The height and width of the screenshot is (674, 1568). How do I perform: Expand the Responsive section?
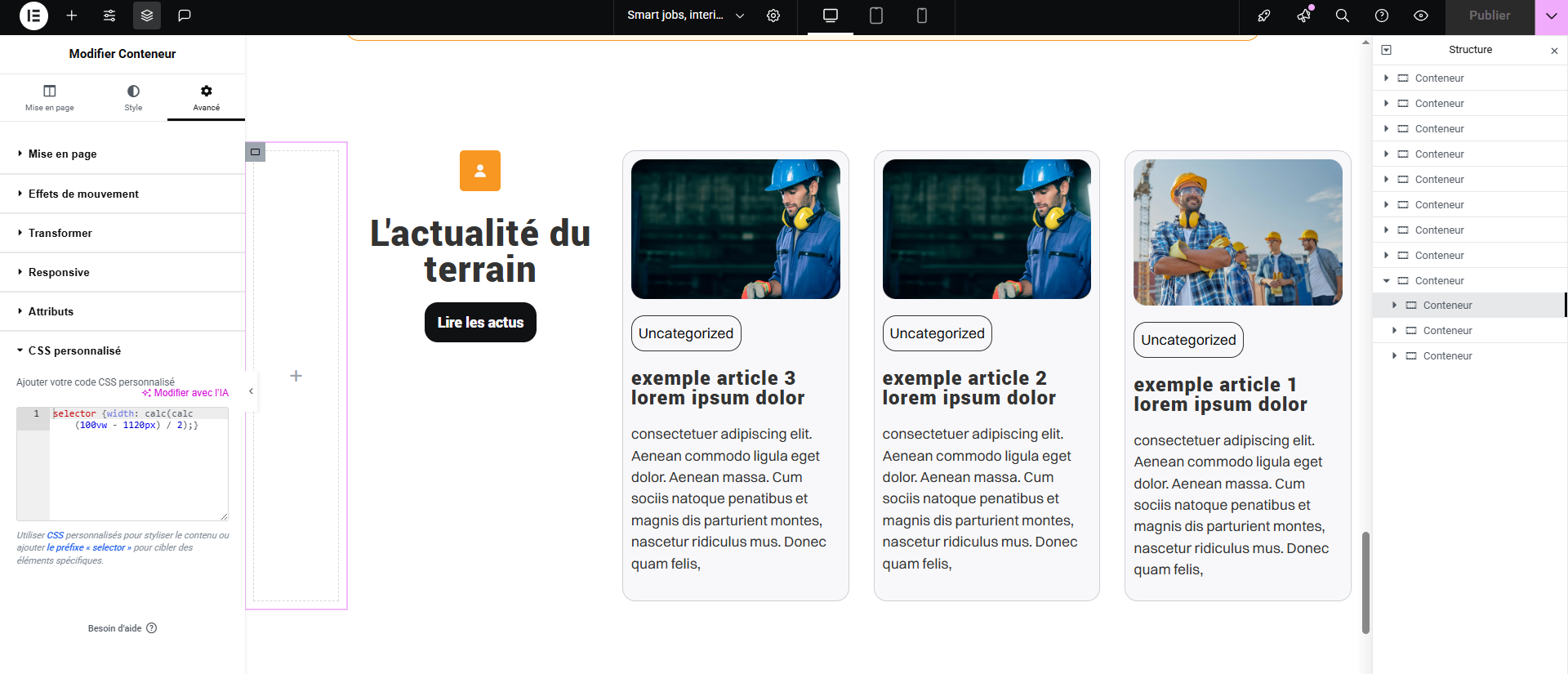(122, 272)
